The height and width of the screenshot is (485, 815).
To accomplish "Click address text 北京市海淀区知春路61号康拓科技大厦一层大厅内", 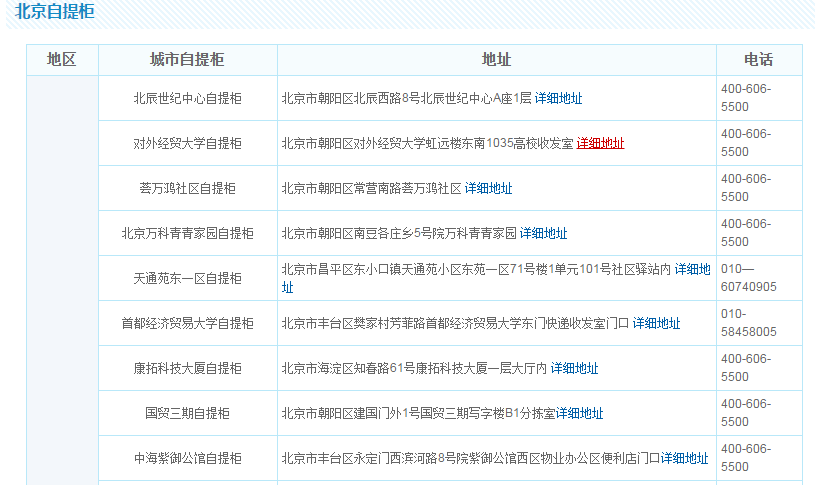I will pos(414,369).
